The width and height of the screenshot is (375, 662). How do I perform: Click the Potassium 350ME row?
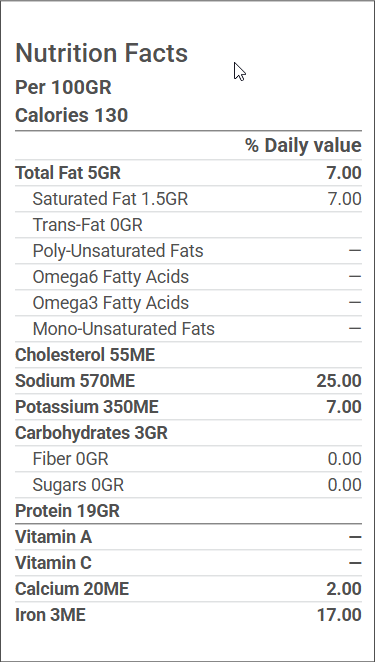(x=188, y=407)
